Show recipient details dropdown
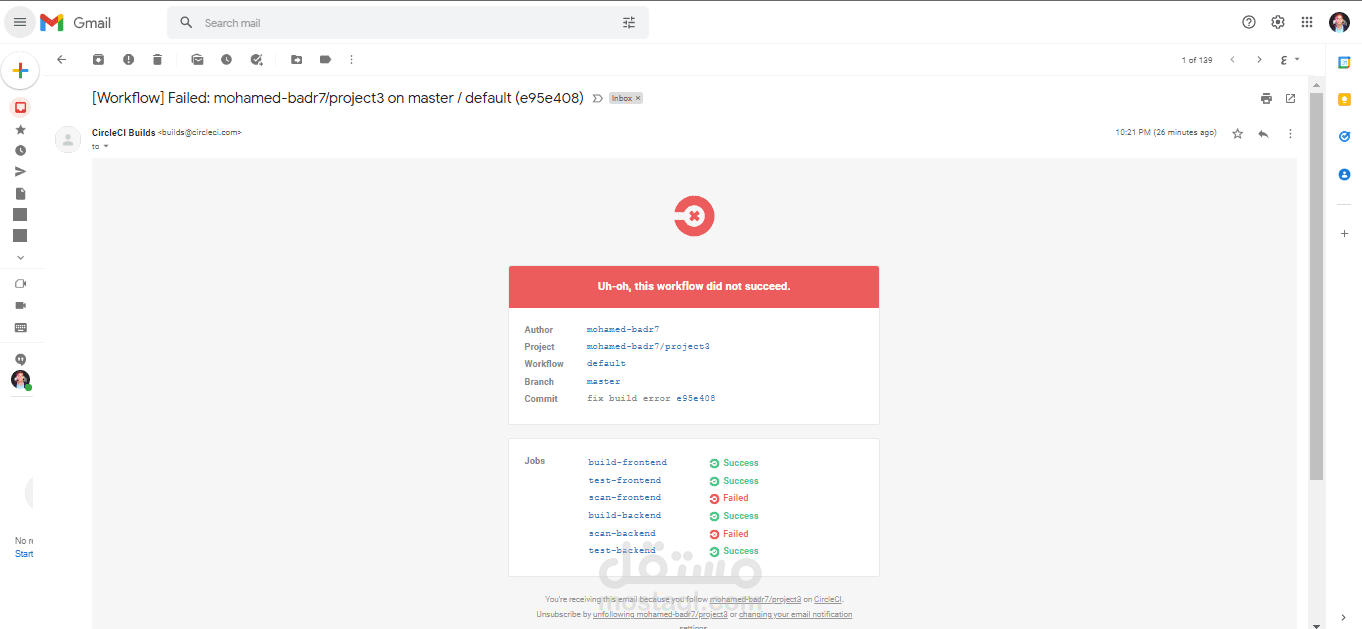The width and height of the screenshot is (1362, 629). click(x=106, y=147)
